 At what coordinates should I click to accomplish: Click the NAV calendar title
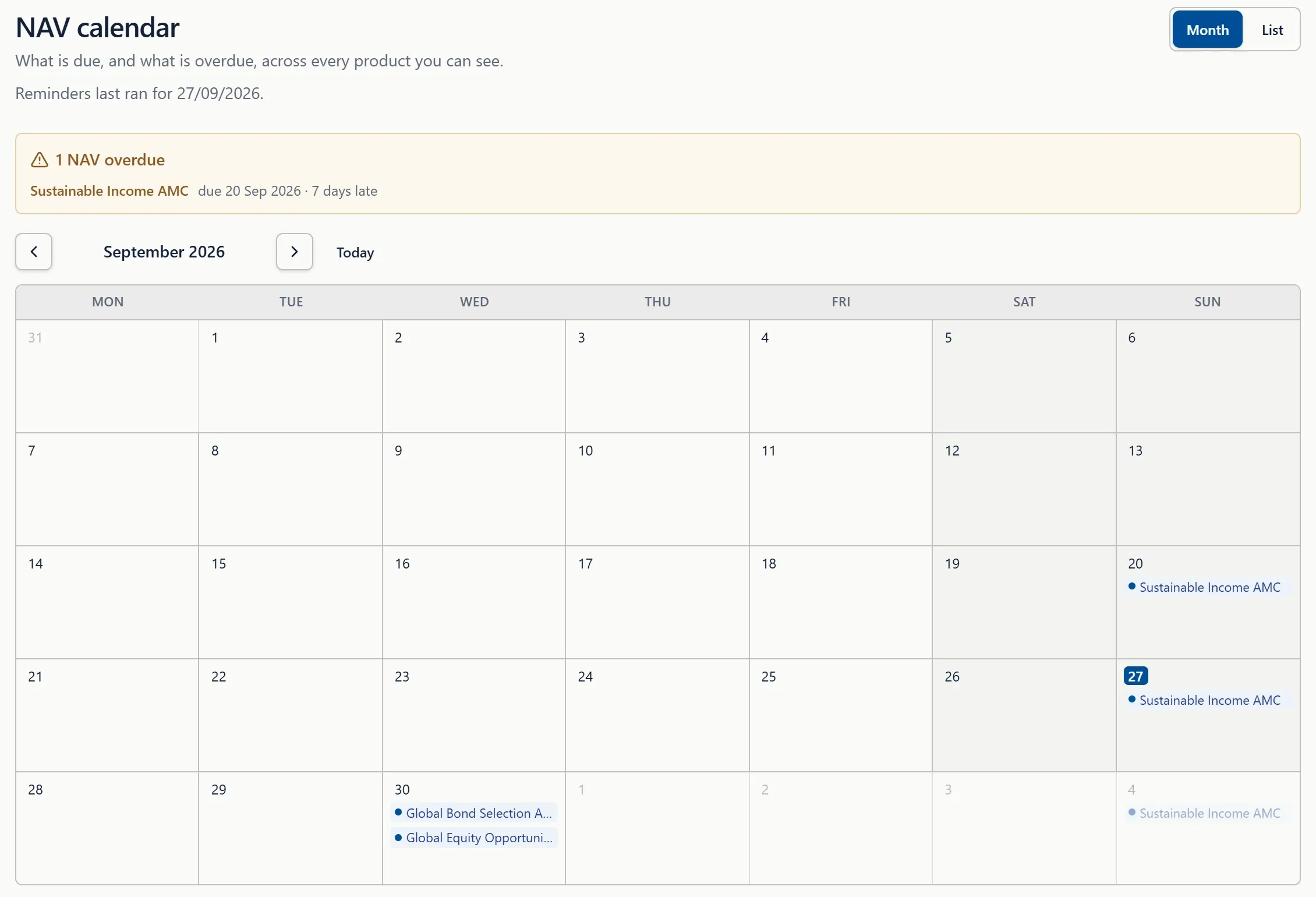pyautogui.click(x=98, y=27)
